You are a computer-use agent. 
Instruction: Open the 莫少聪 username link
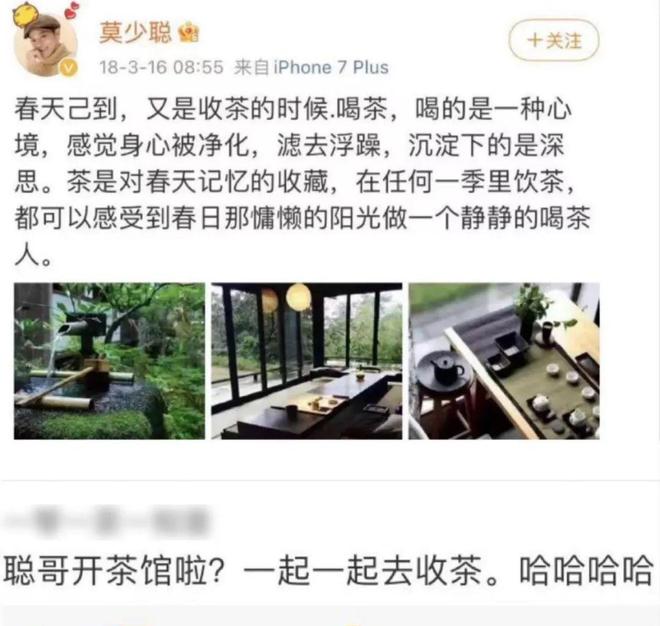click(135, 32)
